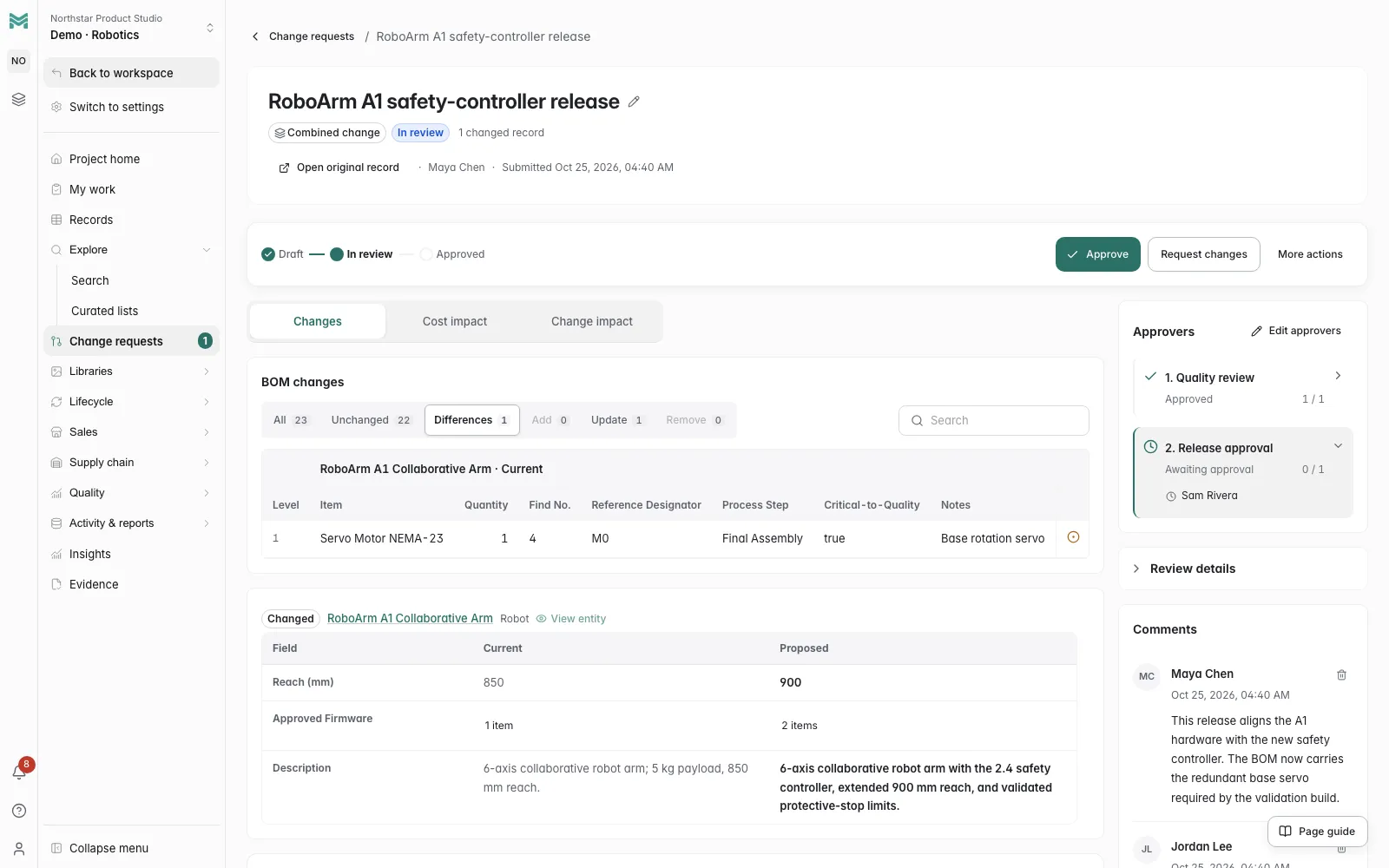Image resolution: width=1389 pixels, height=868 pixels.
Task: Click the Northstar logo icon
Action: (18, 20)
